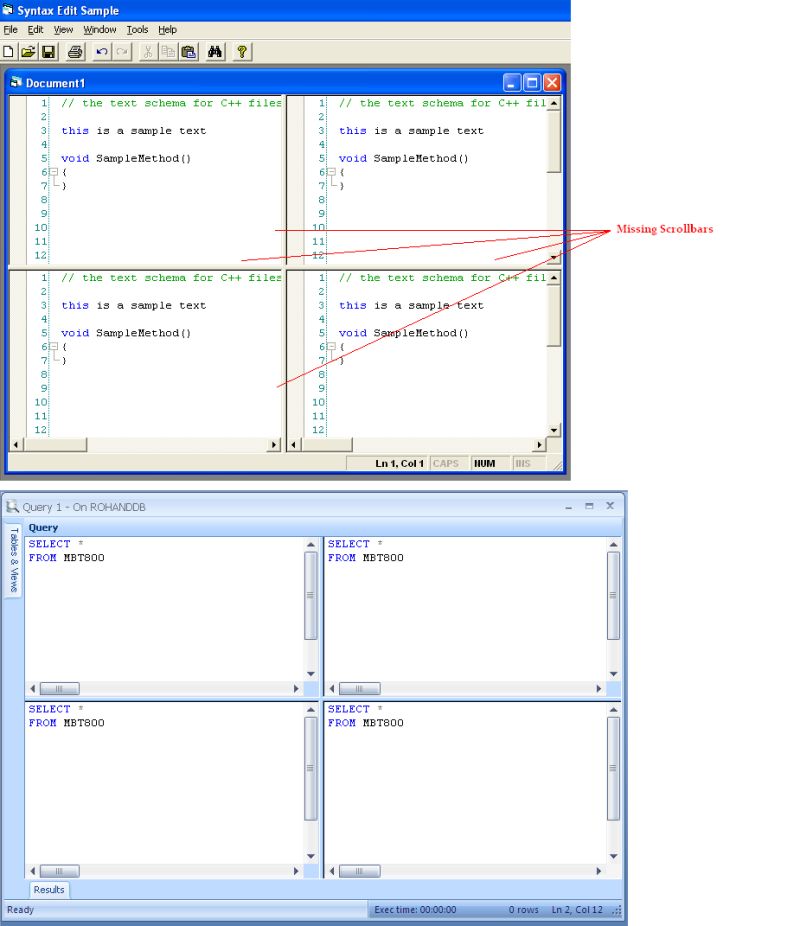Open the Tools menu
This screenshot has height=926, width=800.
coord(137,30)
